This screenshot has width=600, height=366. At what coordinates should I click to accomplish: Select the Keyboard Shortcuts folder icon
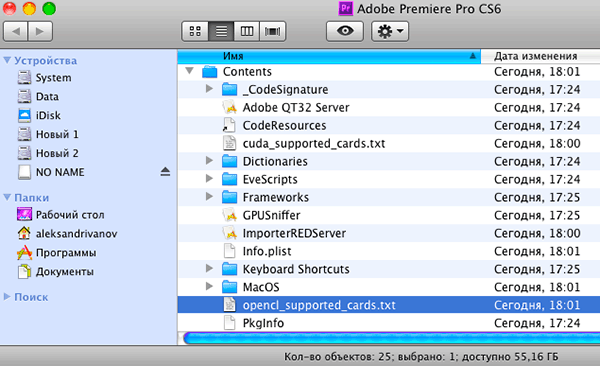coord(230,269)
